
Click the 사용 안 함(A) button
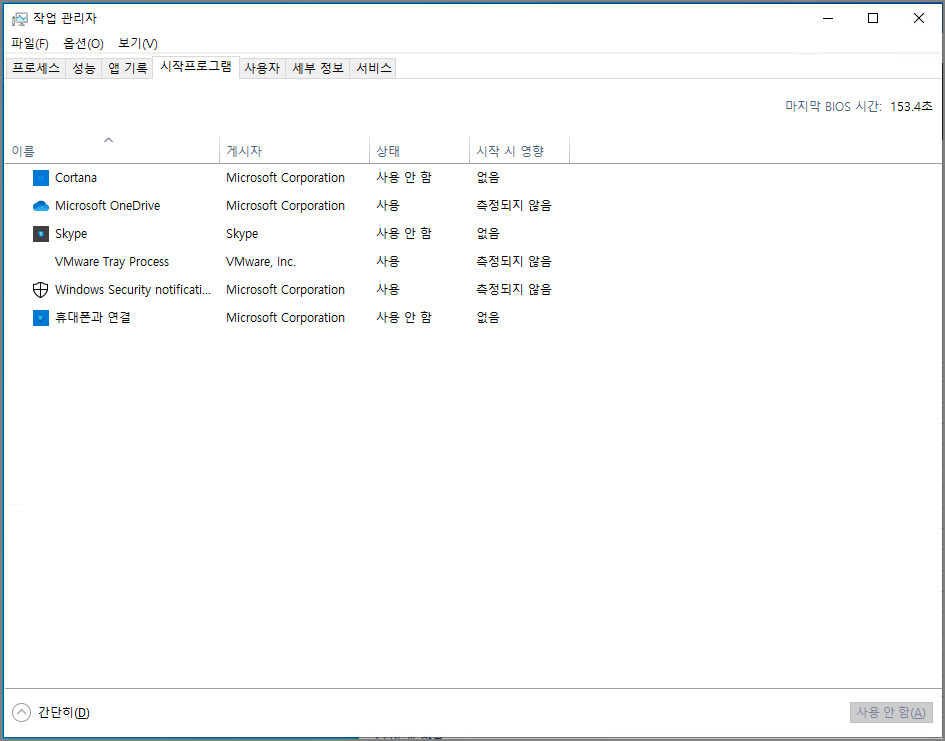click(x=891, y=713)
